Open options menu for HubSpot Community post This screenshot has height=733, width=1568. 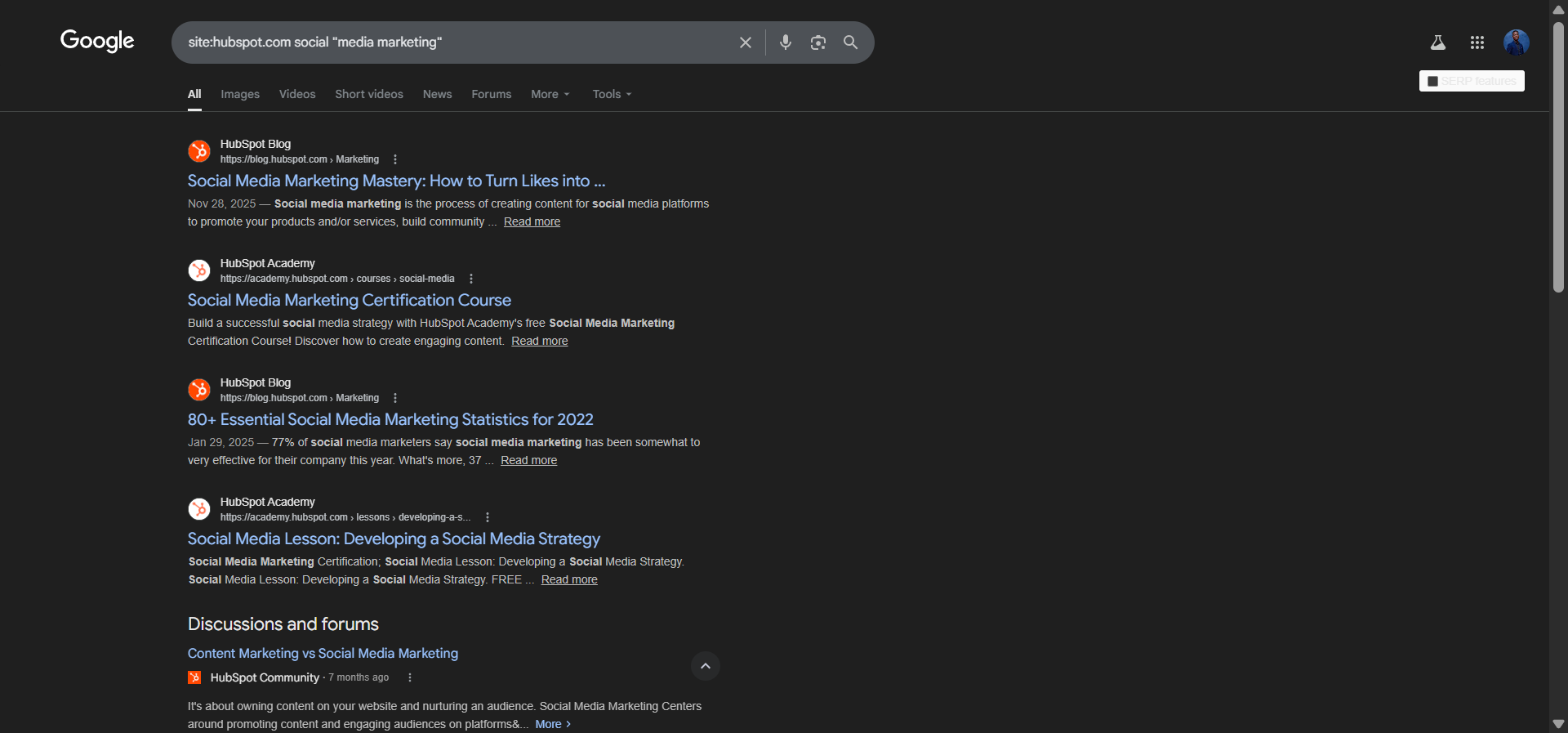[410, 677]
